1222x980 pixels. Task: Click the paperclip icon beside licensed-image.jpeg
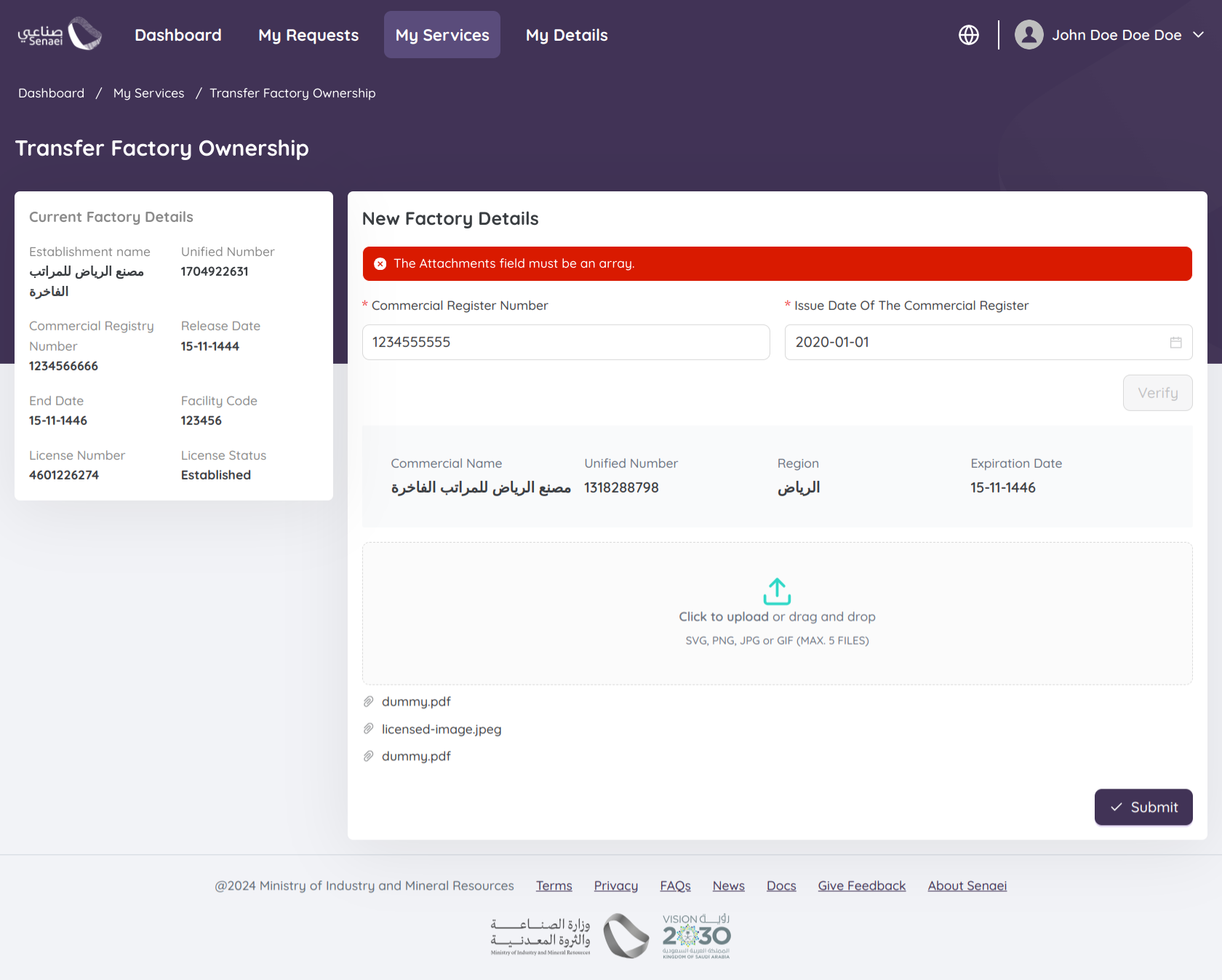tap(369, 729)
